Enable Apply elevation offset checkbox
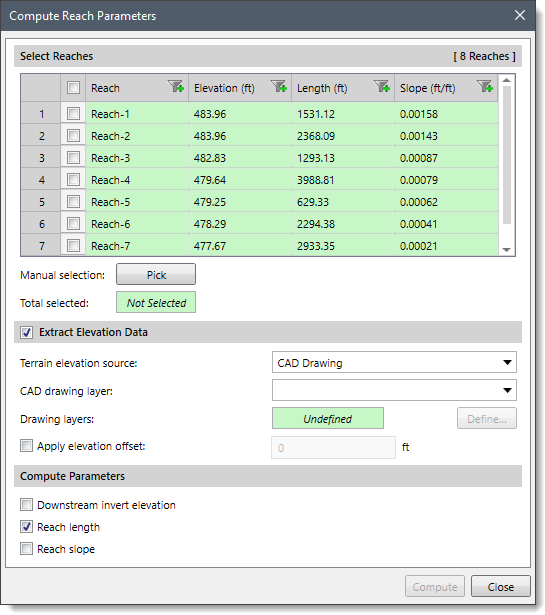This screenshot has height=615, width=545. (27, 446)
